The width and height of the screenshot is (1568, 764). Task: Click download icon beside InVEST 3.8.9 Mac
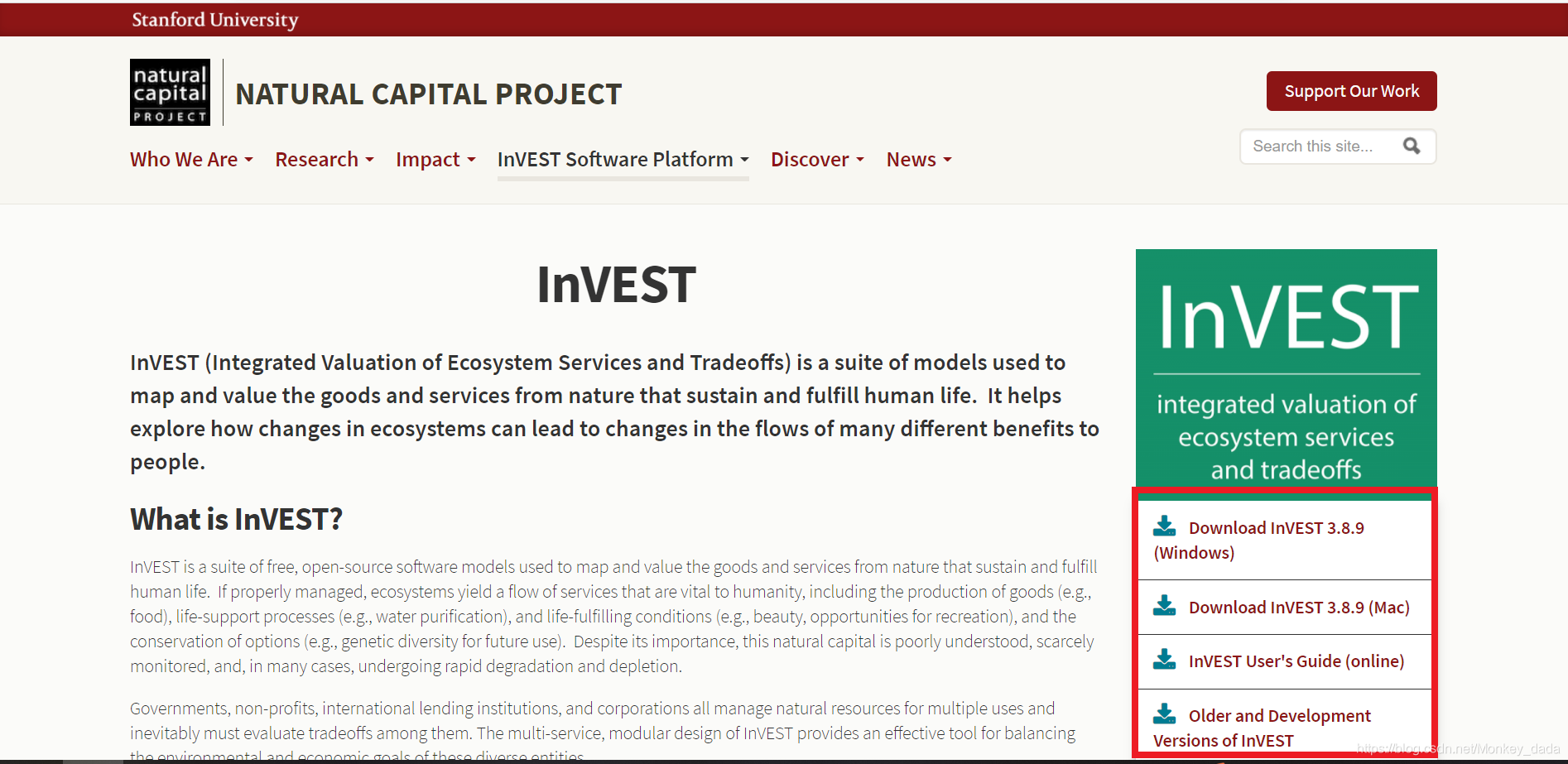point(1165,605)
